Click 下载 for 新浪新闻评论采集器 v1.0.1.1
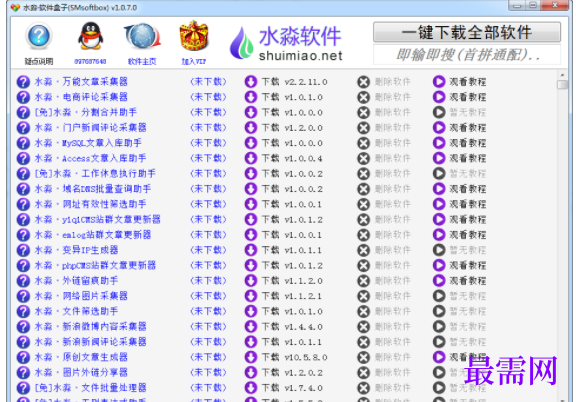 click(x=271, y=342)
